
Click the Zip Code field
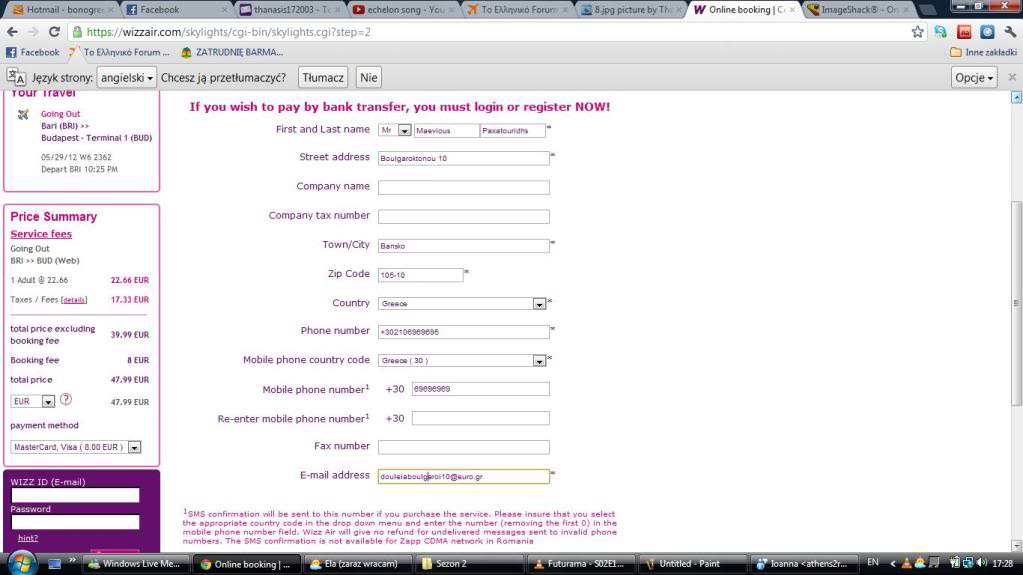421,275
